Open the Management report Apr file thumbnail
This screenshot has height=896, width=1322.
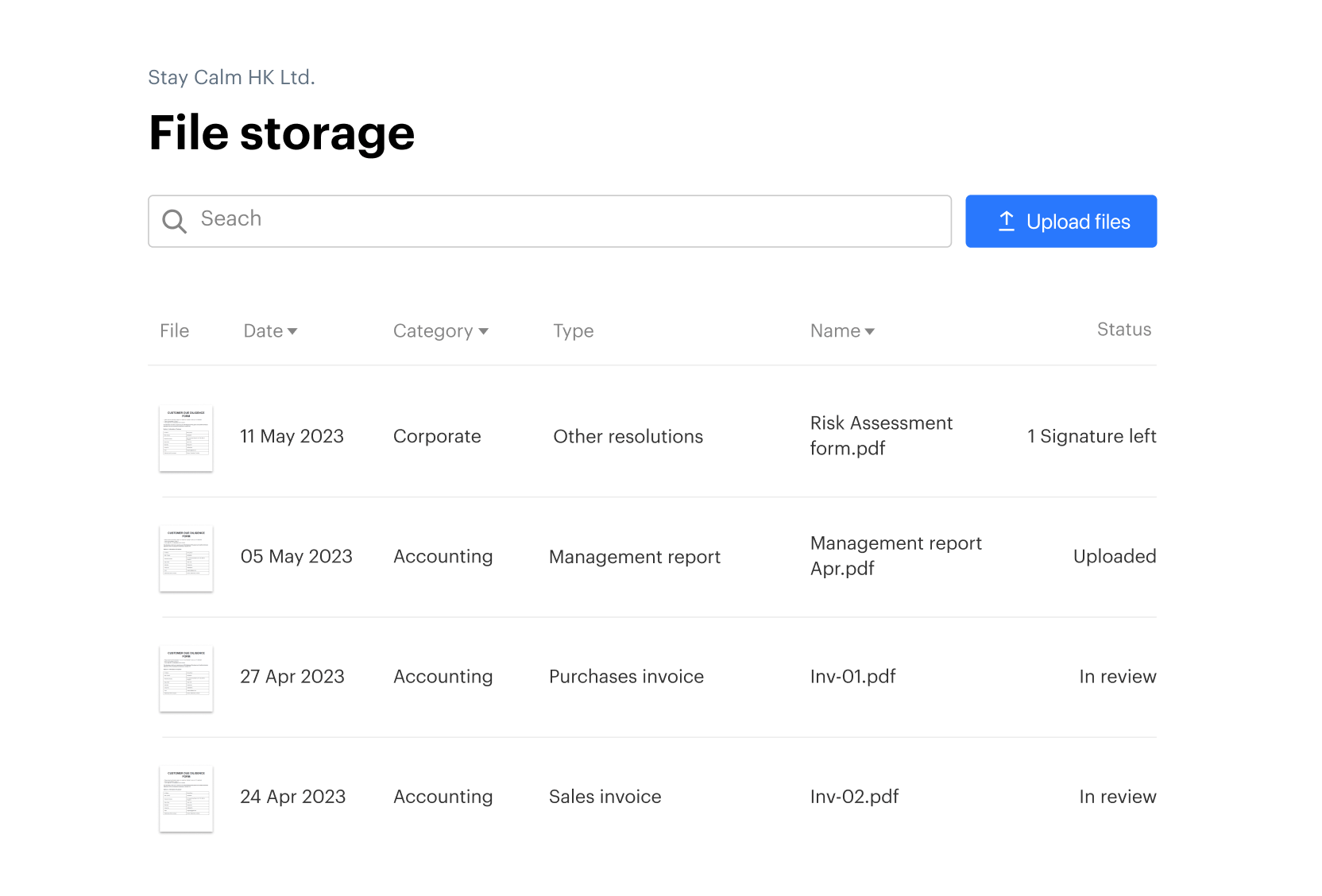coord(186,558)
